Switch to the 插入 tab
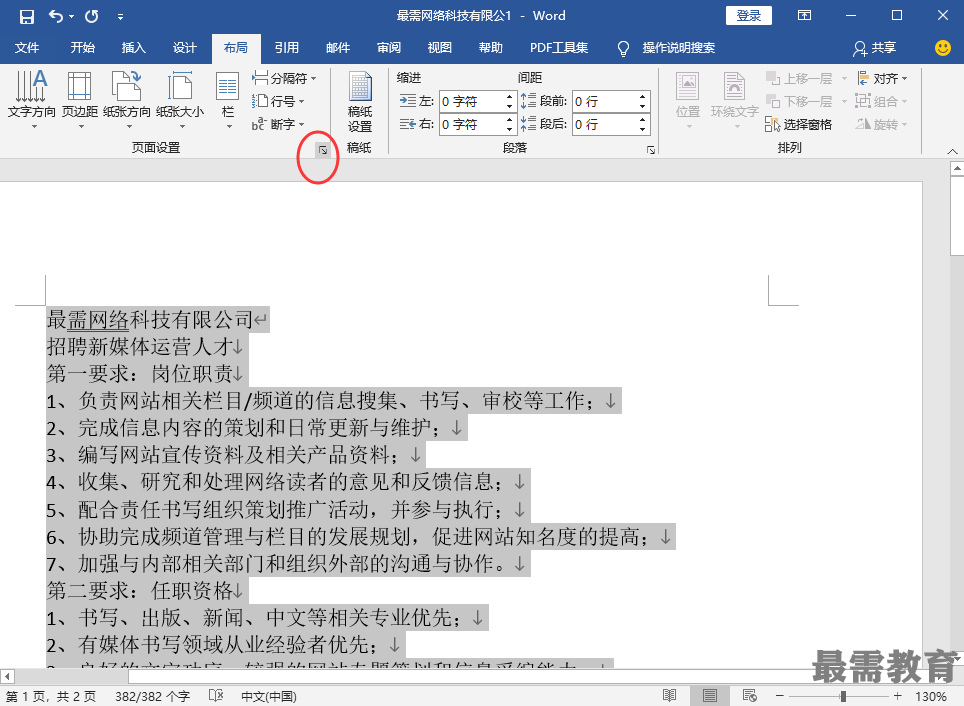 point(133,47)
